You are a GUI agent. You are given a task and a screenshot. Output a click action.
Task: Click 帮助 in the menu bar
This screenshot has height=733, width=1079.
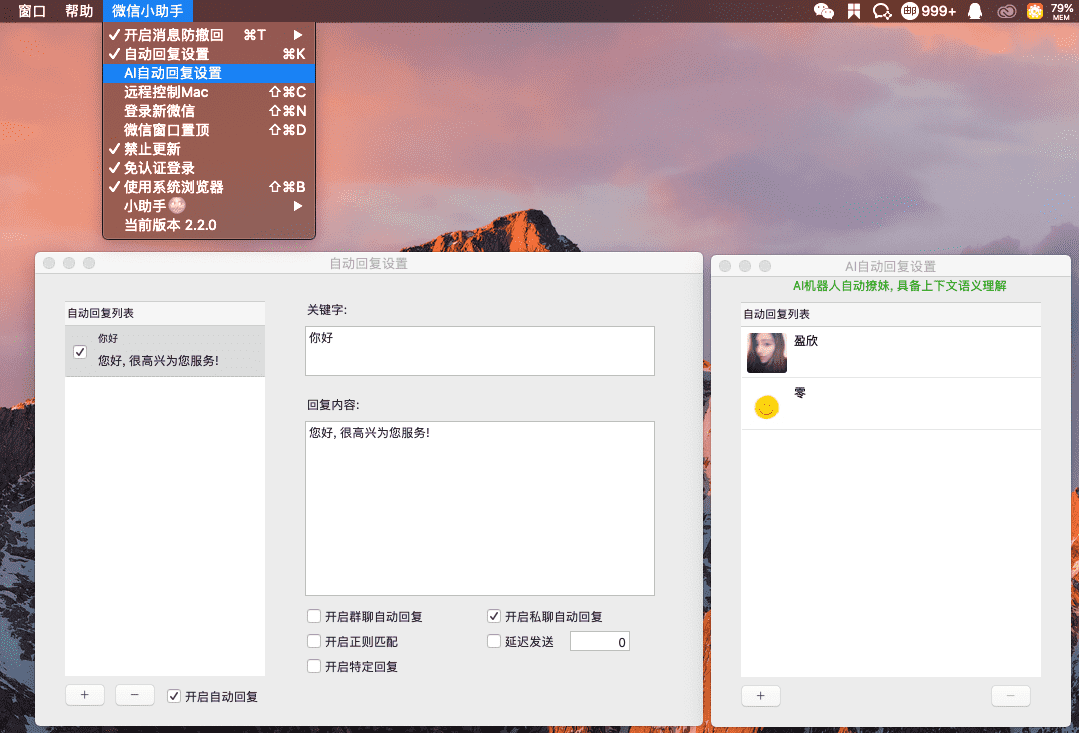(79, 11)
